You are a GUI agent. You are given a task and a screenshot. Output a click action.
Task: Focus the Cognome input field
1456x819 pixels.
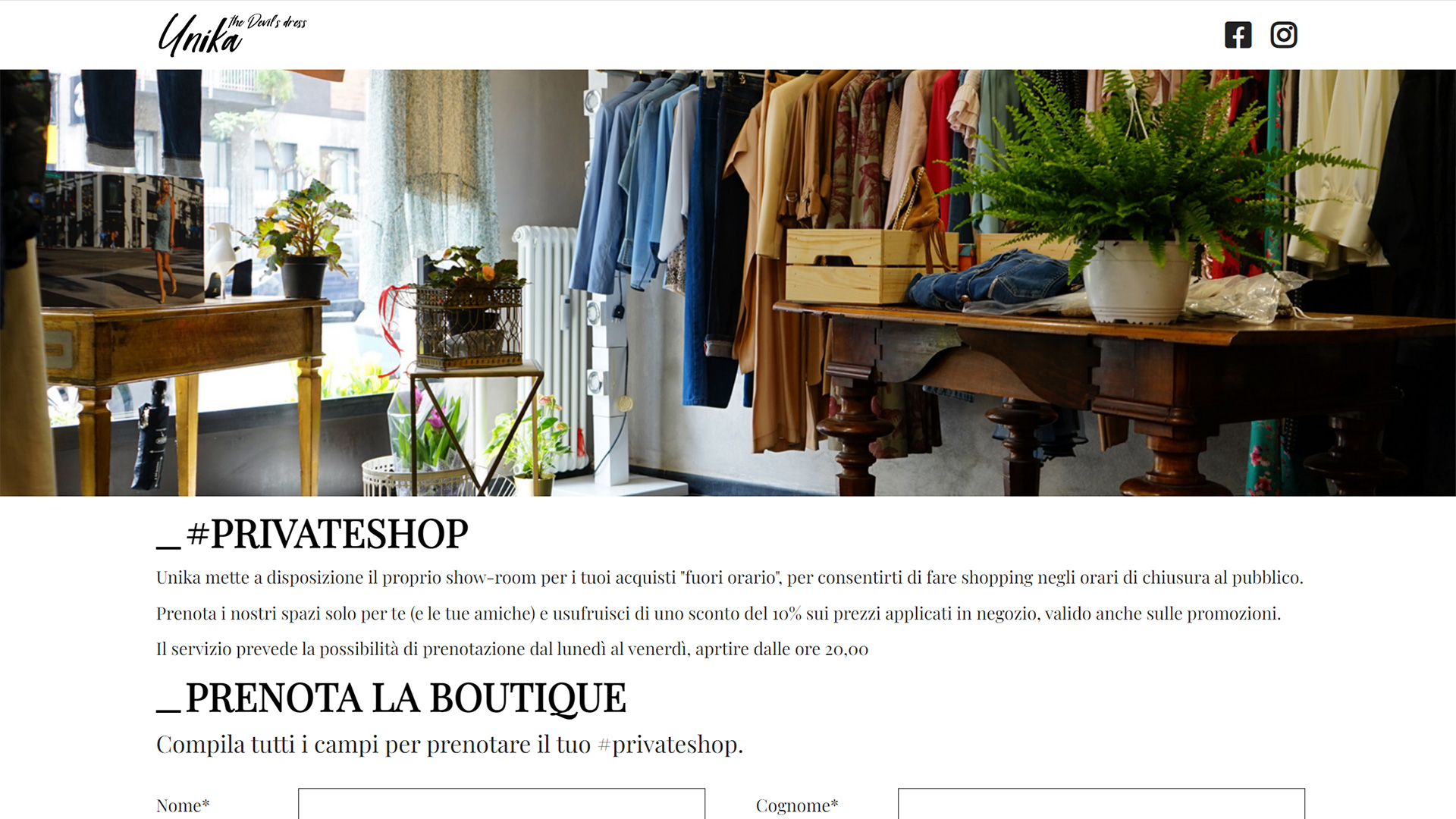coord(1101,804)
